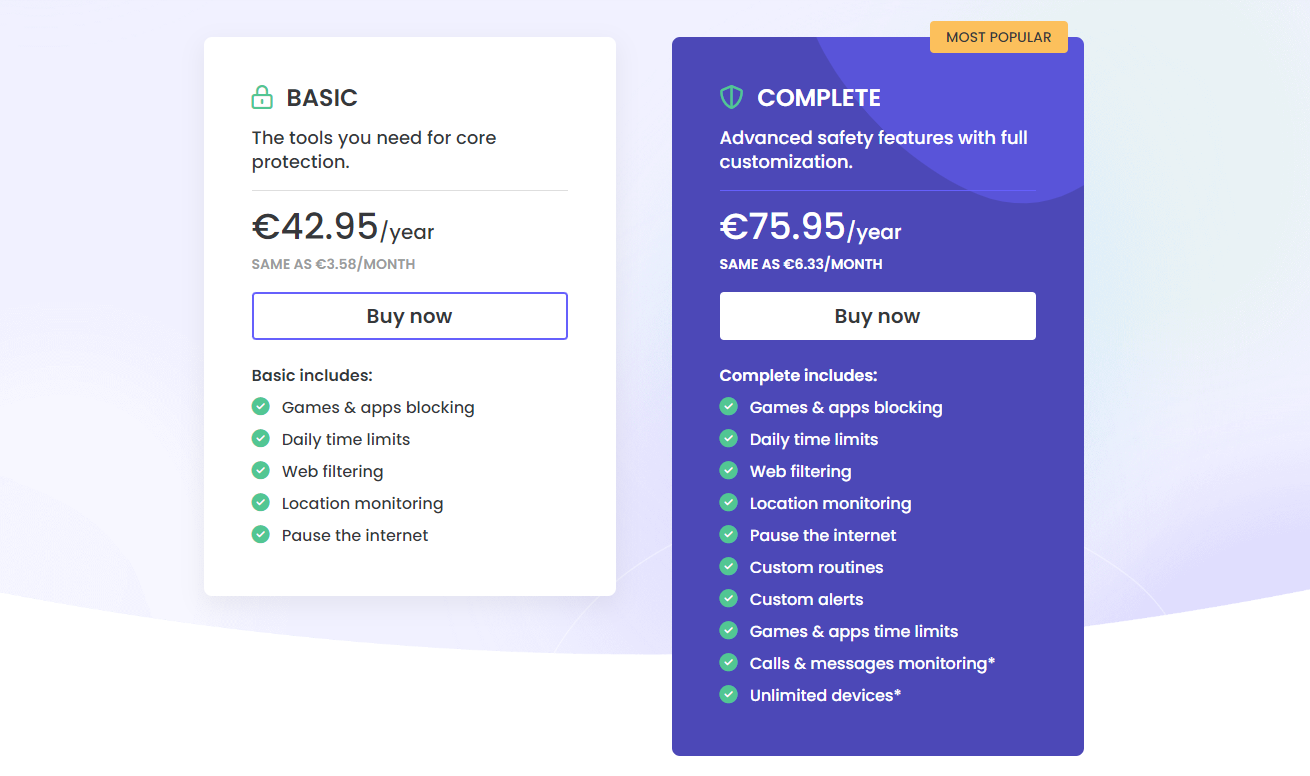Click checkmark beside Custom alerts
The height and width of the screenshot is (776, 1310).
tap(729, 599)
